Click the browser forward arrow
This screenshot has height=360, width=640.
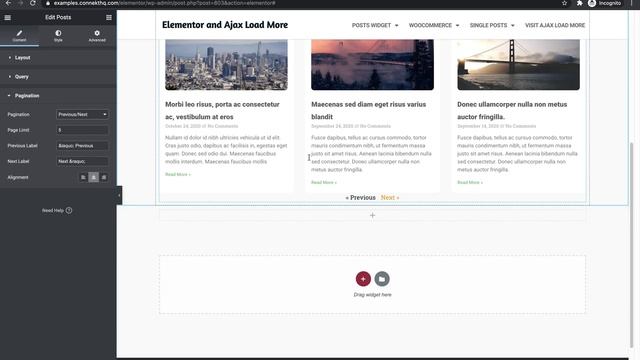(20, 3)
